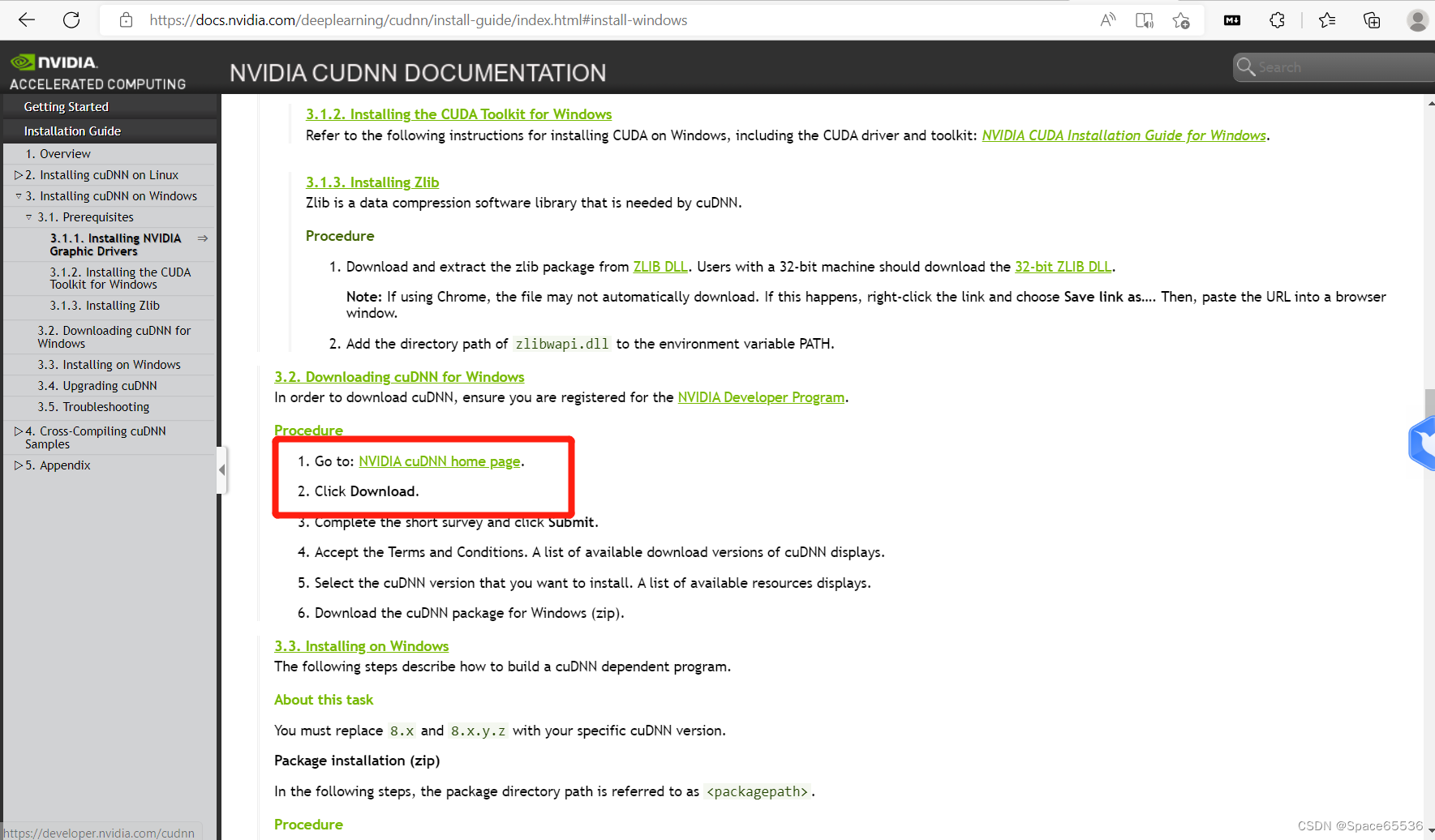This screenshot has width=1435, height=840.
Task: Select 3.2. Downloading cuDNN for Windows sidebar item
Action: click(114, 337)
